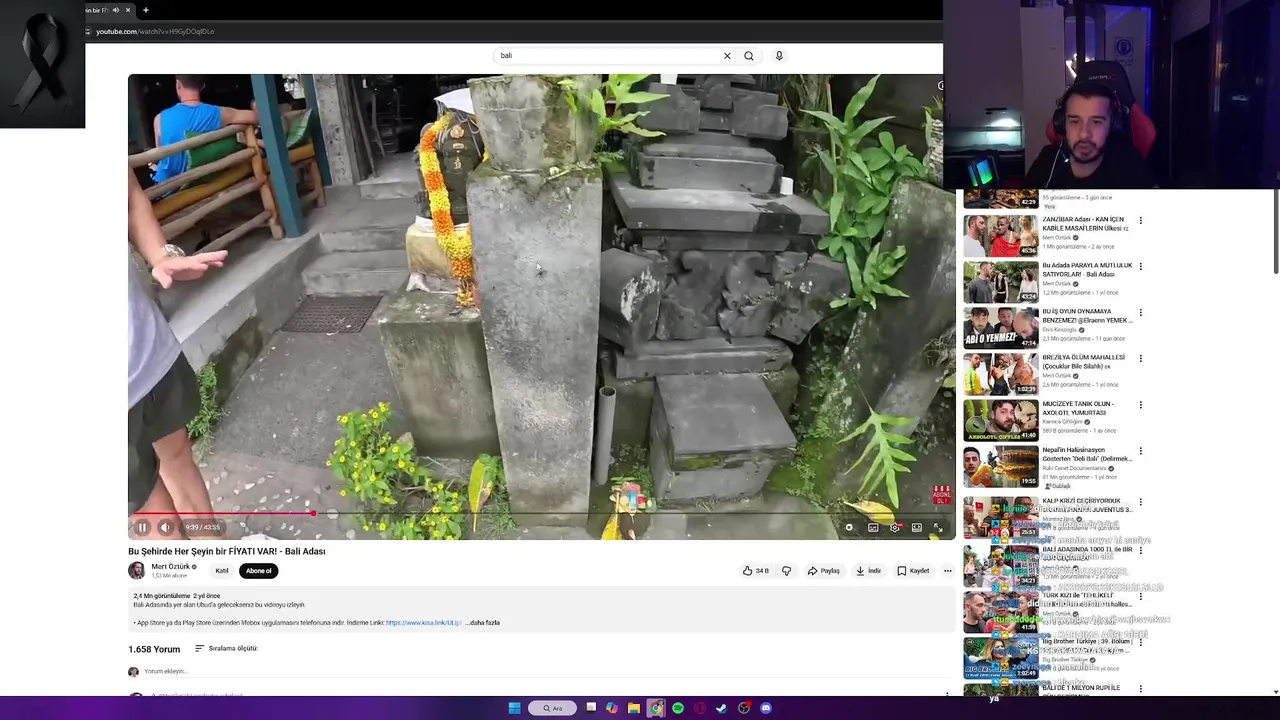This screenshot has height=720, width=1280.
Task: Click the Paylaş share button
Action: [x=823, y=571]
